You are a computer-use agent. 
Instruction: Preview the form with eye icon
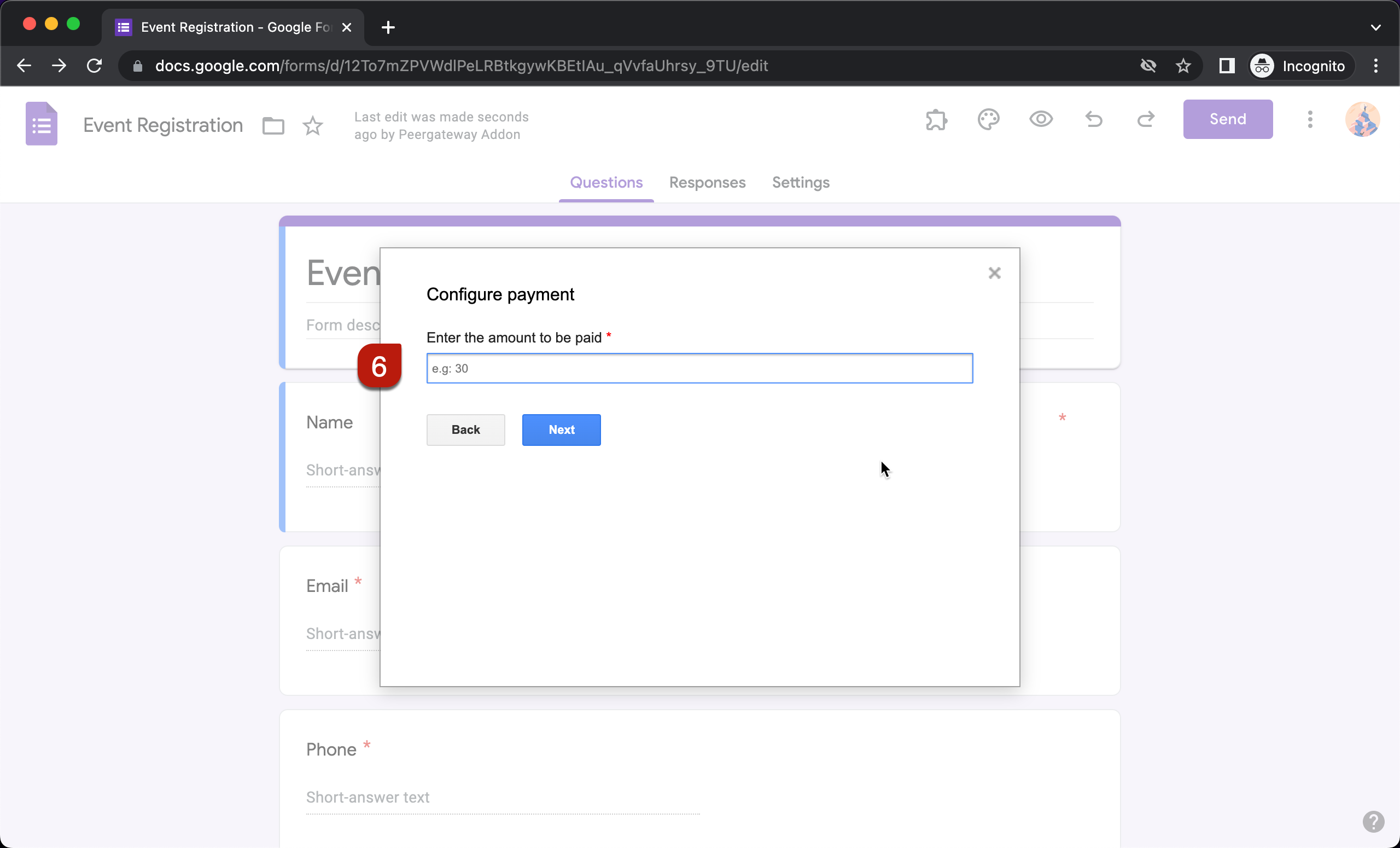(x=1040, y=119)
